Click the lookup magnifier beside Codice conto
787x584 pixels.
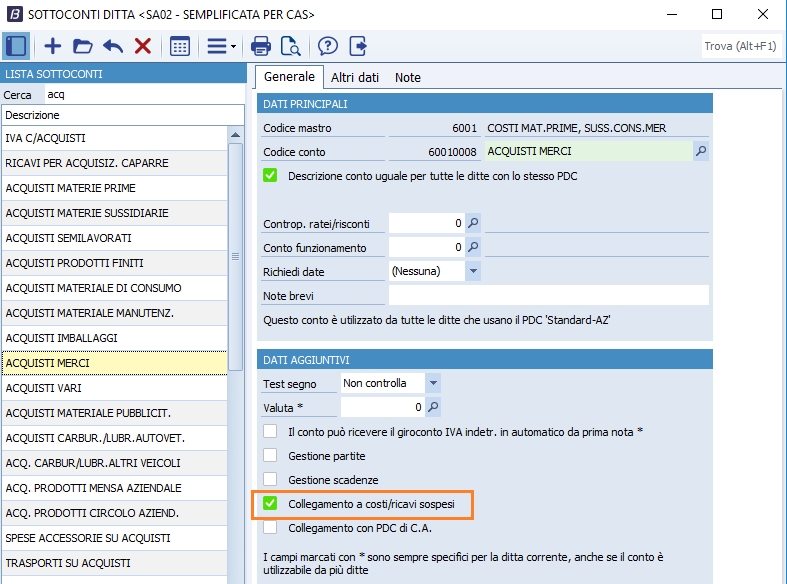[701, 151]
